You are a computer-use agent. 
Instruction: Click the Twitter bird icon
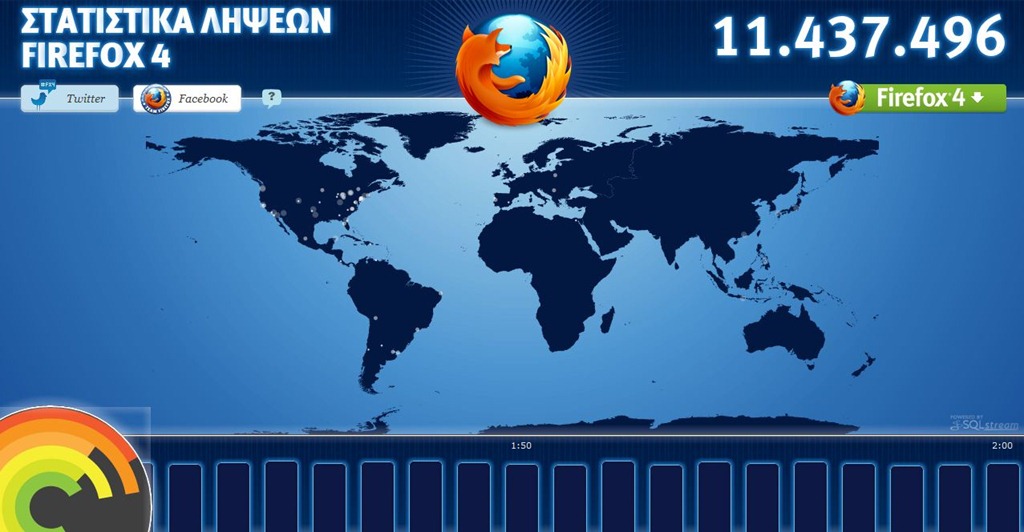click(40, 99)
